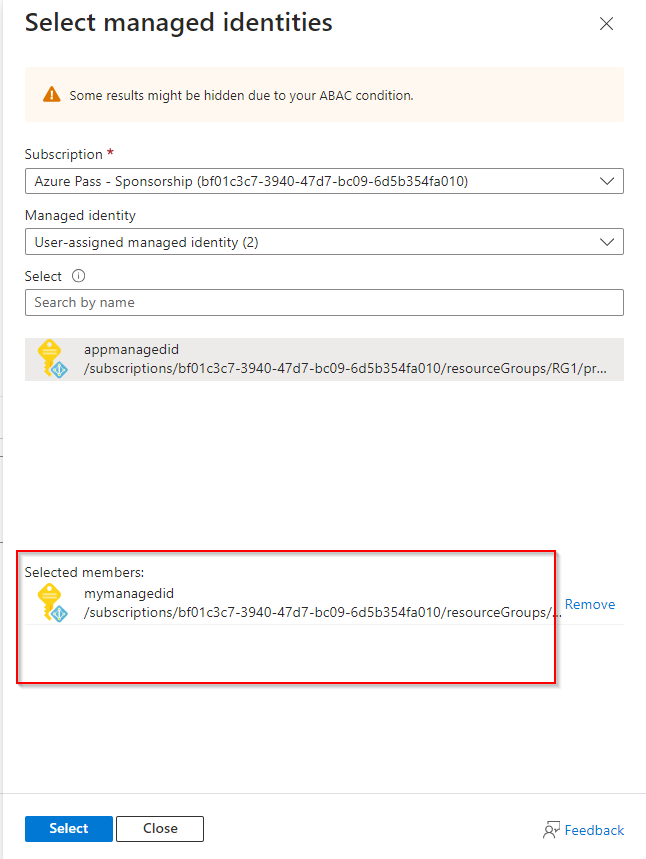
Task: Click the mymanagedid selected member name
Action: click(x=129, y=593)
